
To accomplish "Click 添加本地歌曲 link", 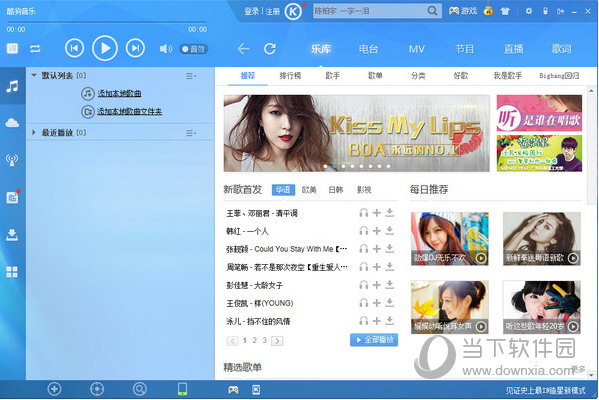I will (x=119, y=93).
